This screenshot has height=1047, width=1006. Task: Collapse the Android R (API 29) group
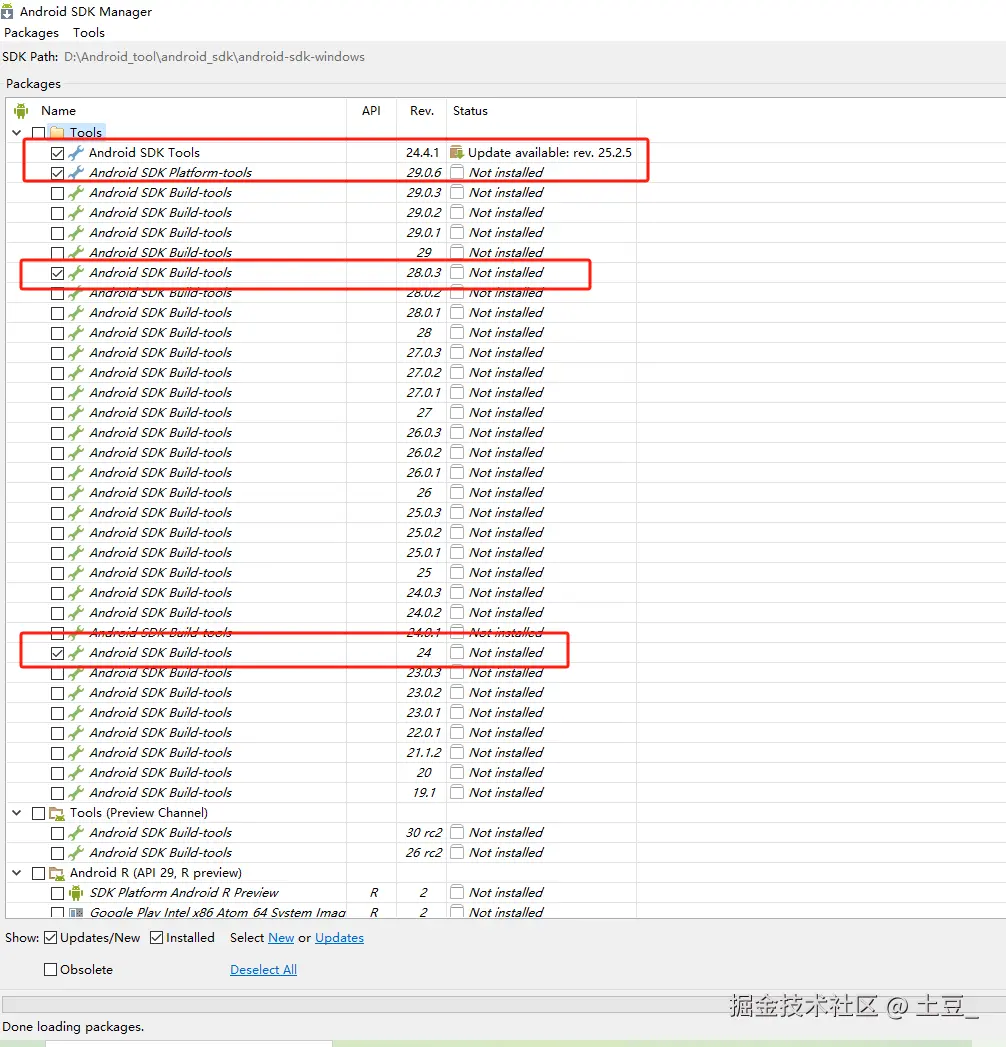coord(17,873)
